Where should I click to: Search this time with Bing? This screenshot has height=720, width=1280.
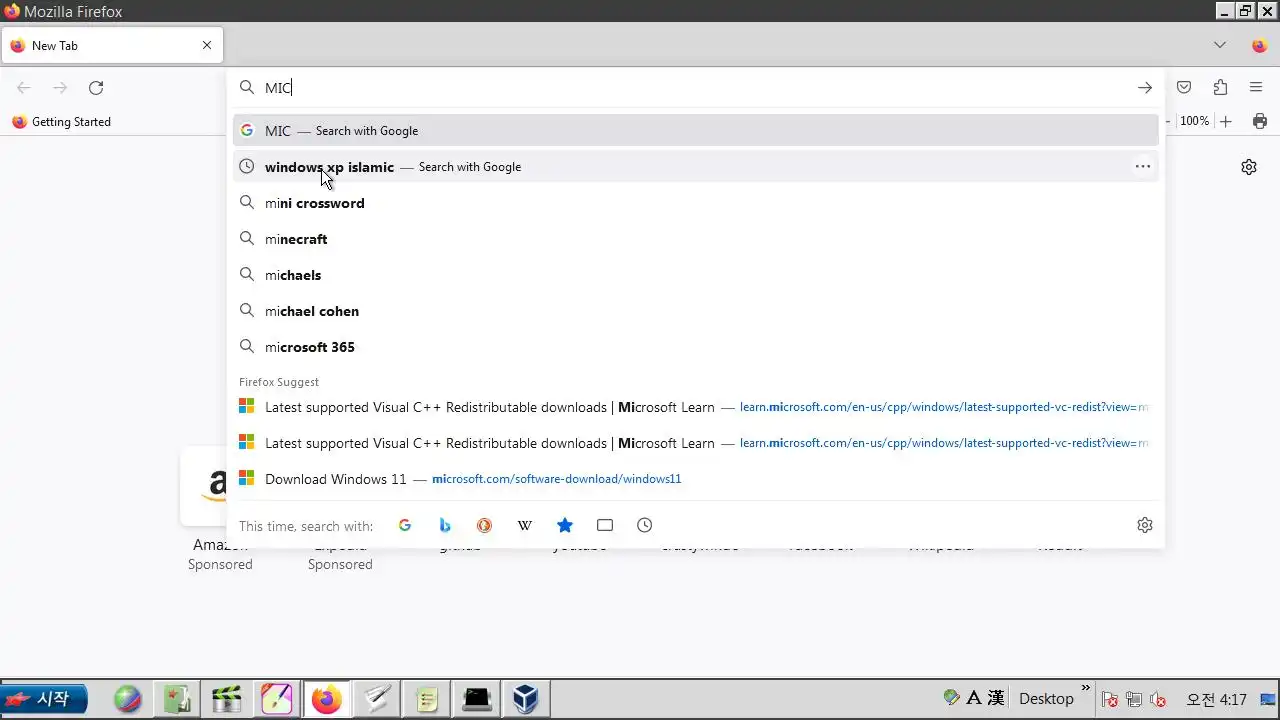(445, 525)
